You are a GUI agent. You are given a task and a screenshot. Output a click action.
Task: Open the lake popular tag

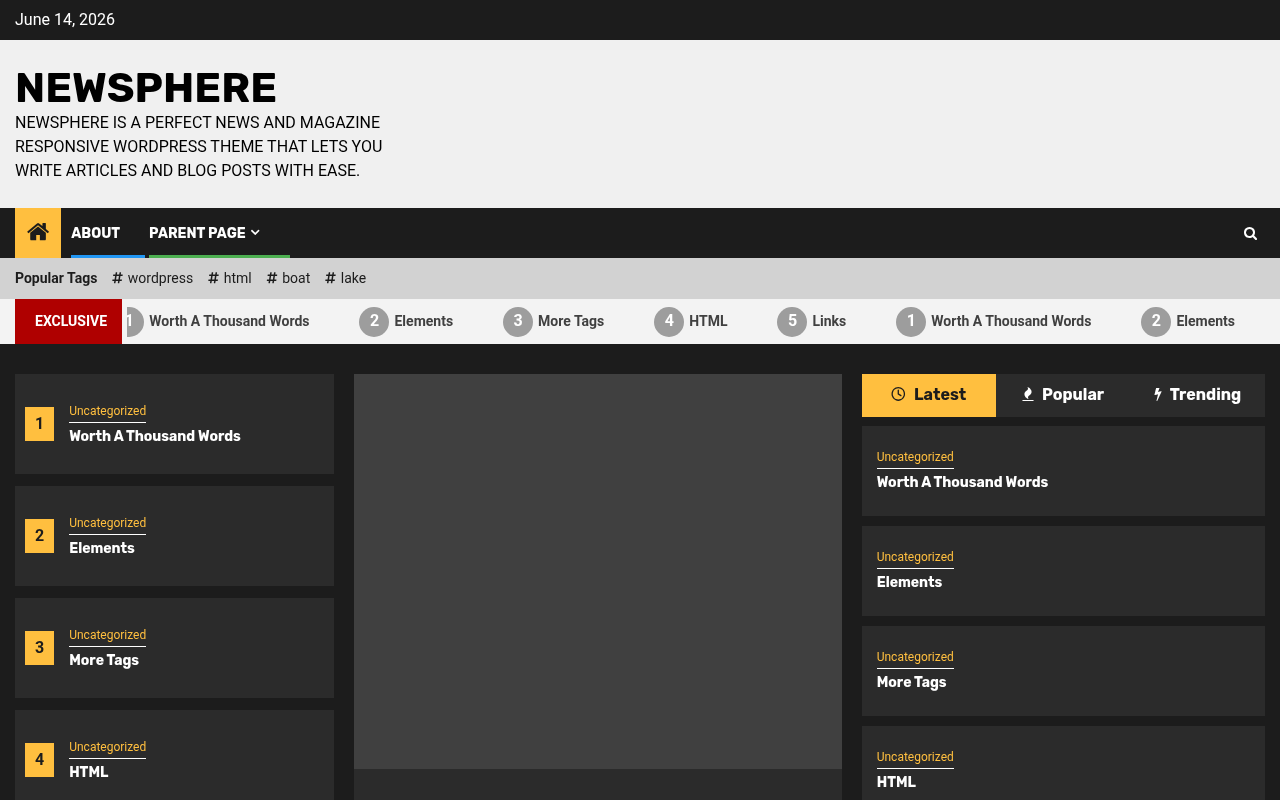tap(346, 278)
